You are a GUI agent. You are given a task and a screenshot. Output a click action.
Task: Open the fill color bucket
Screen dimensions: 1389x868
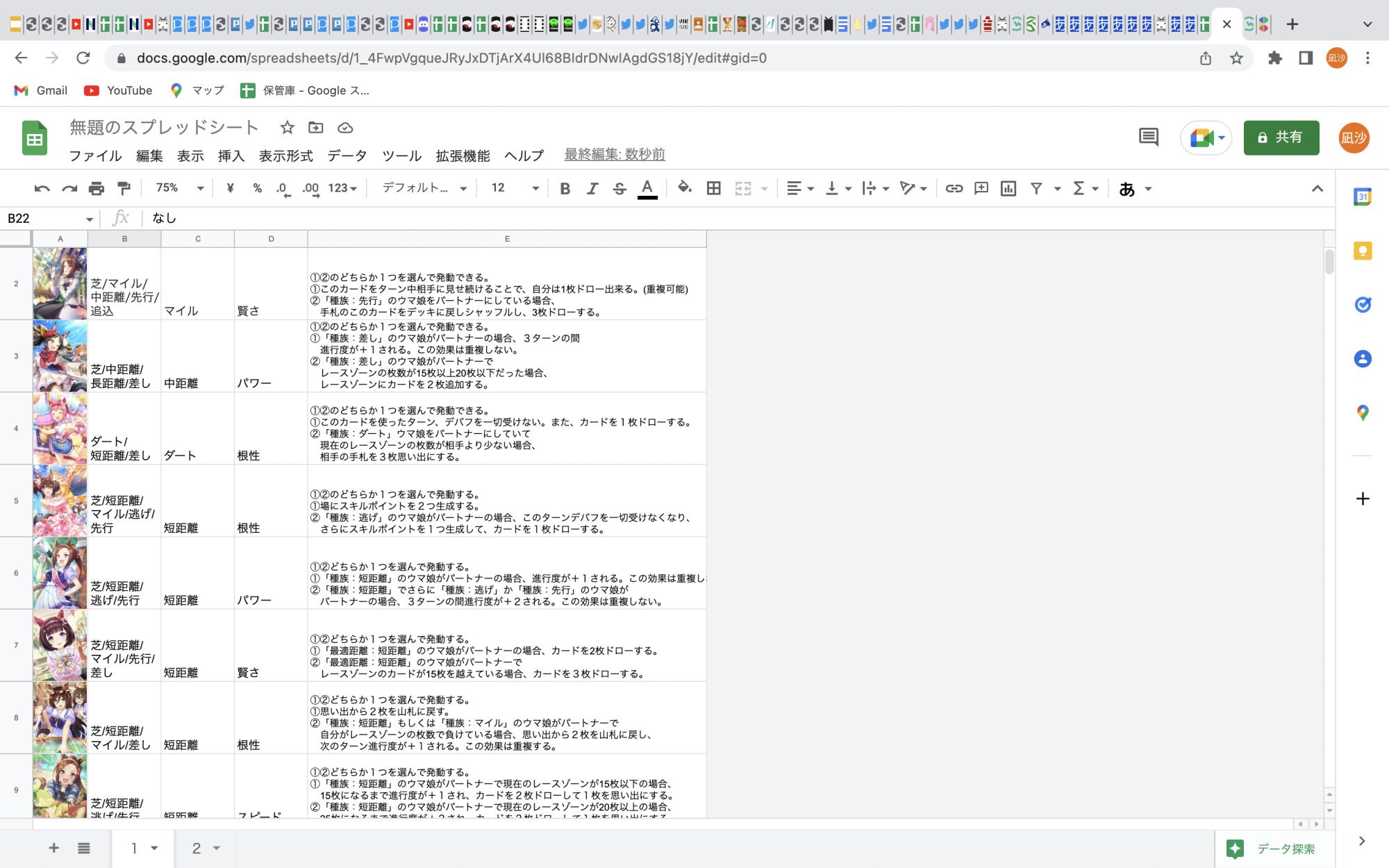click(x=685, y=188)
